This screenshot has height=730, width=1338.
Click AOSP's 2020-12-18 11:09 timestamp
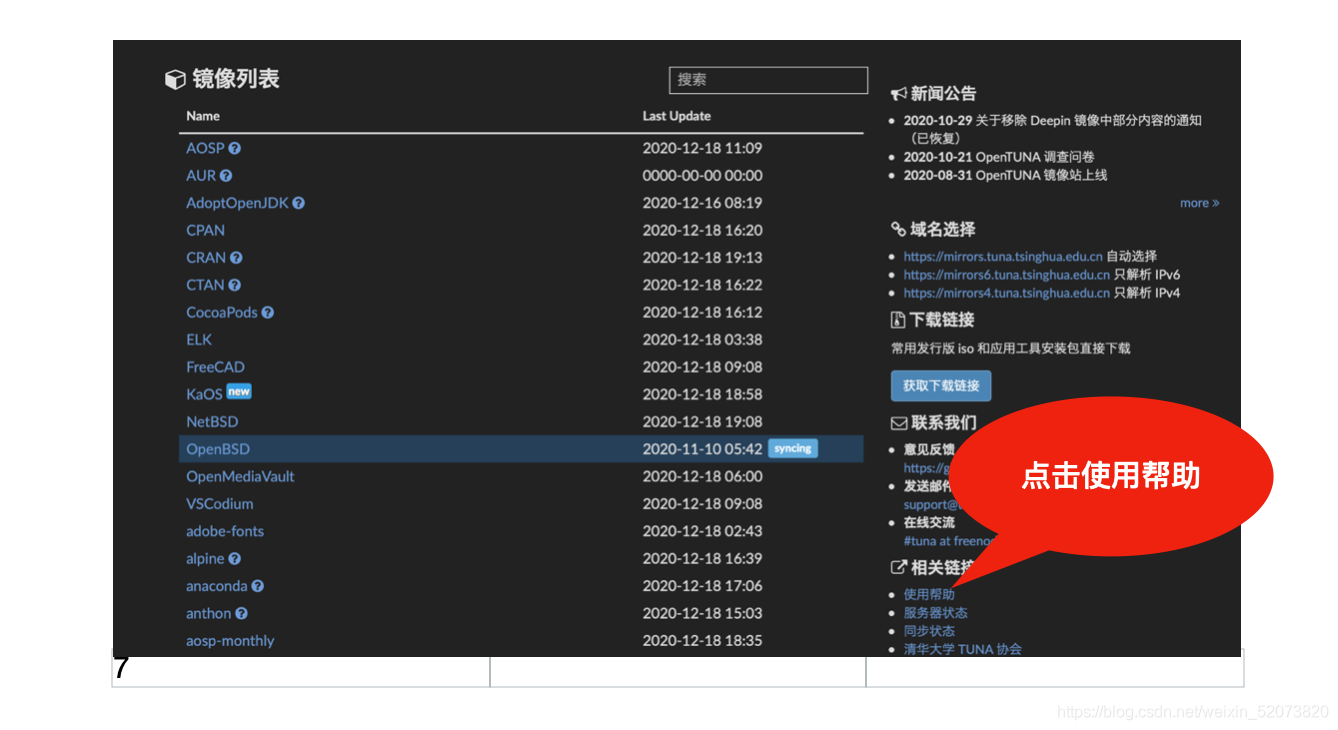pos(702,148)
